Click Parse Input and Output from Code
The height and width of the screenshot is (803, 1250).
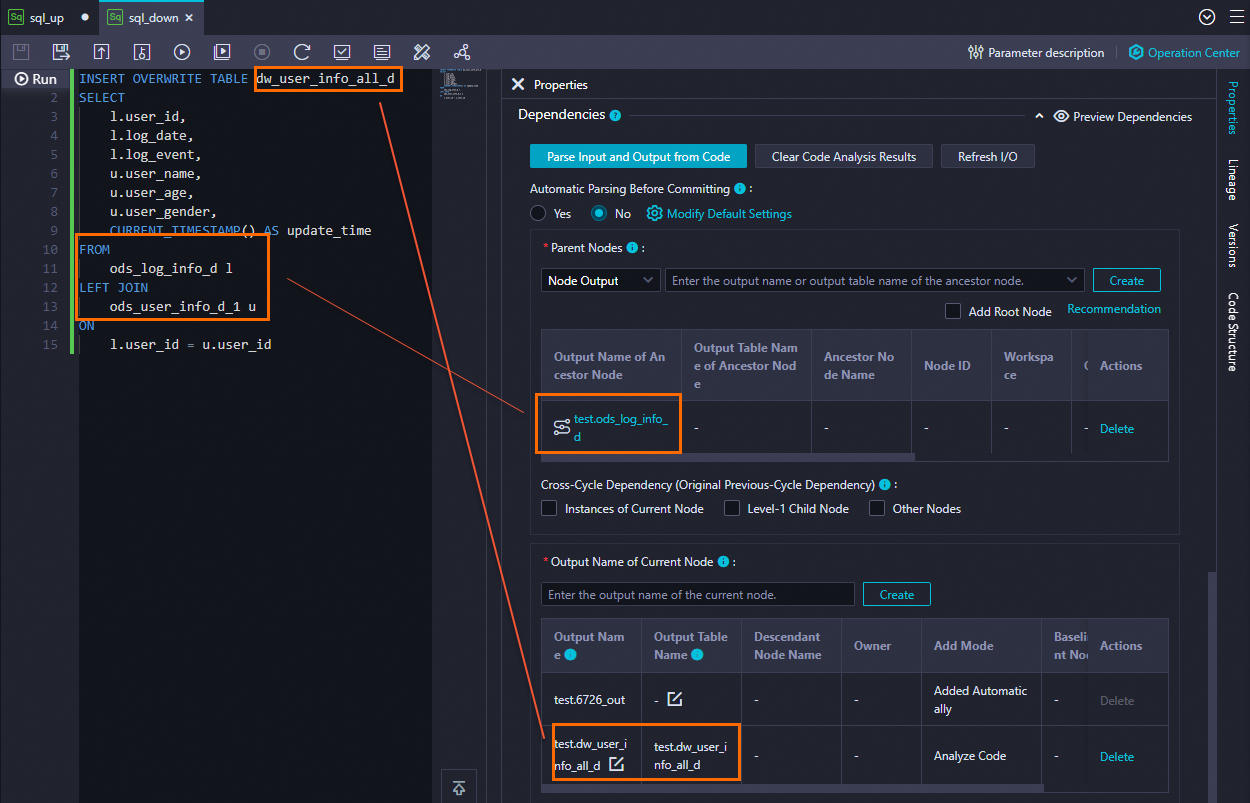[638, 157]
